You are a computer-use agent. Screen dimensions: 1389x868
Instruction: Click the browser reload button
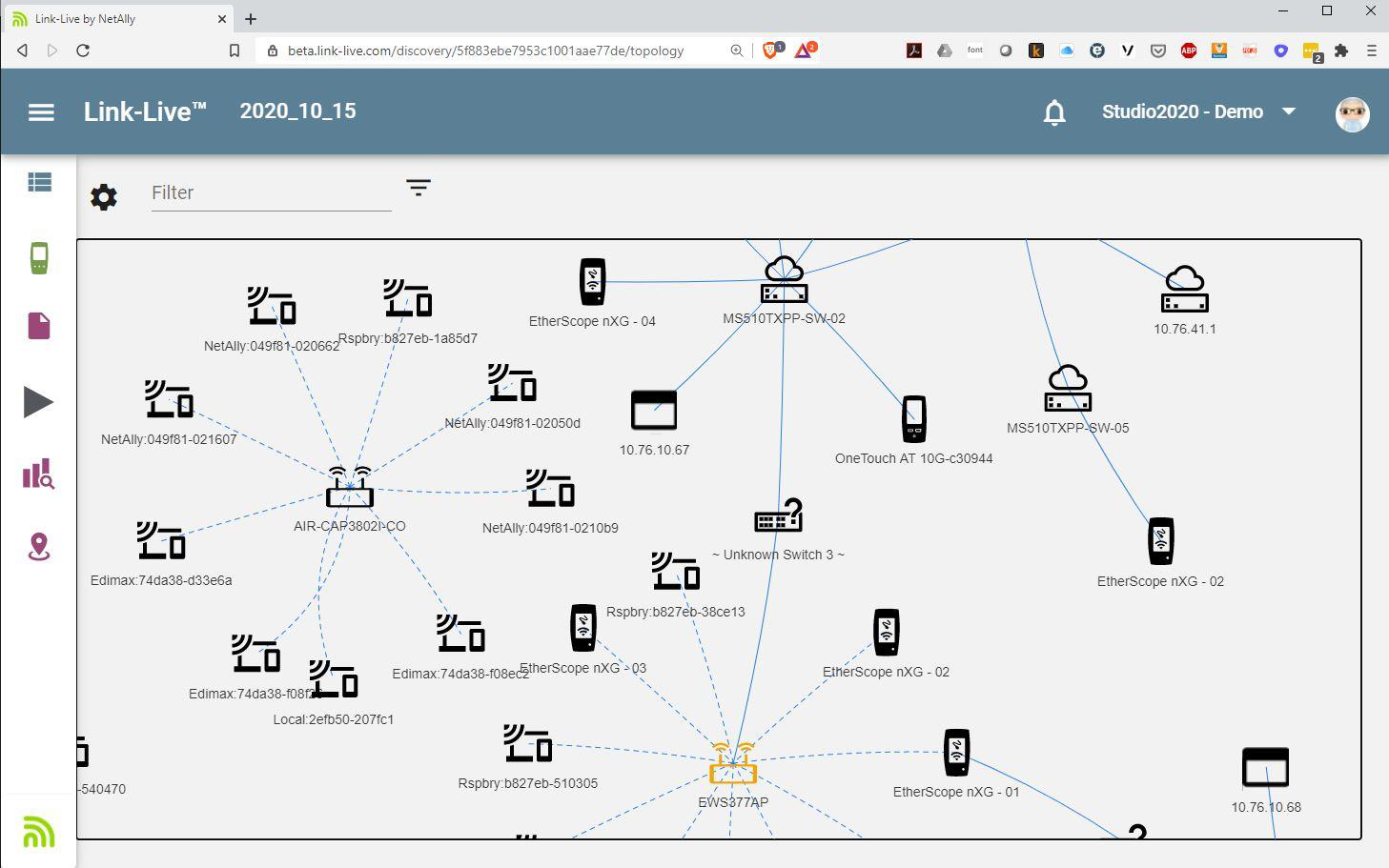(83, 50)
